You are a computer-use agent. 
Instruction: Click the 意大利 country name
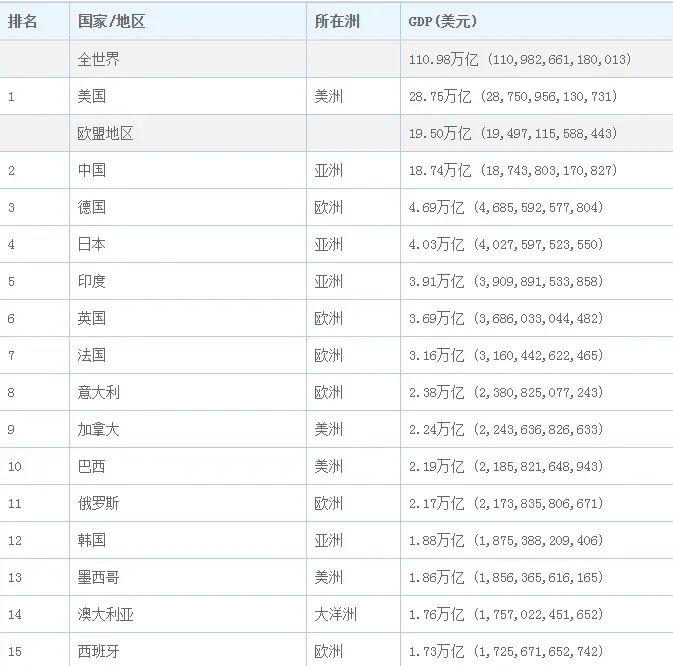coord(99,392)
